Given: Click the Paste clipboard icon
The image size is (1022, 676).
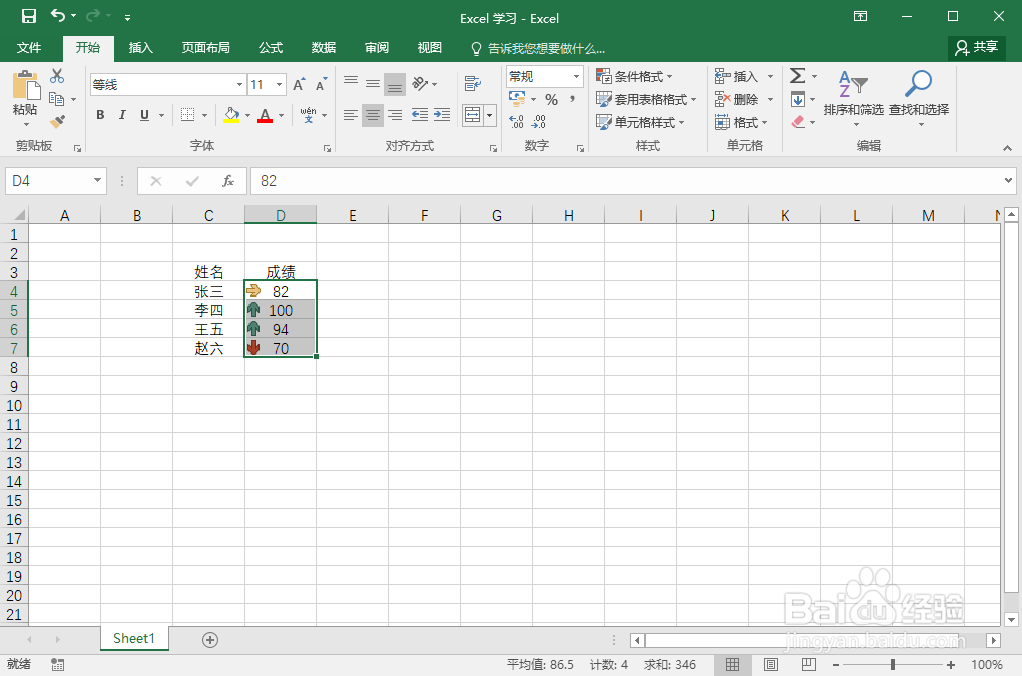Looking at the screenshot, I should pos(26,85).
